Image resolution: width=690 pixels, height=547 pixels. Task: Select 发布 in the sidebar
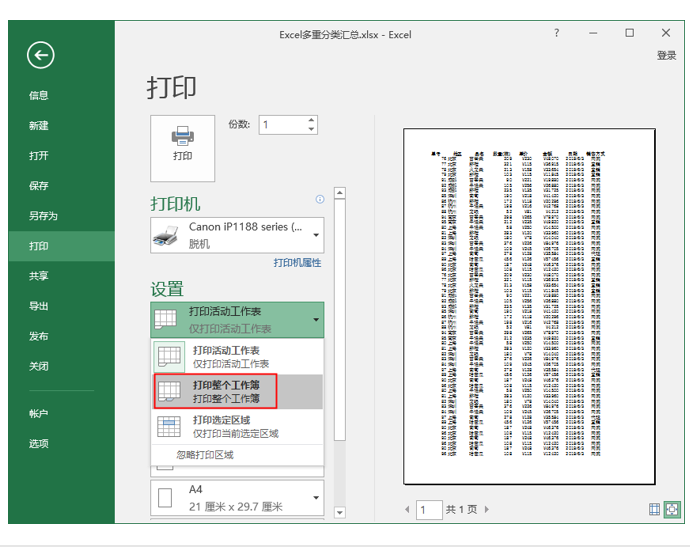pyautogui.click(x=39, y=336)
